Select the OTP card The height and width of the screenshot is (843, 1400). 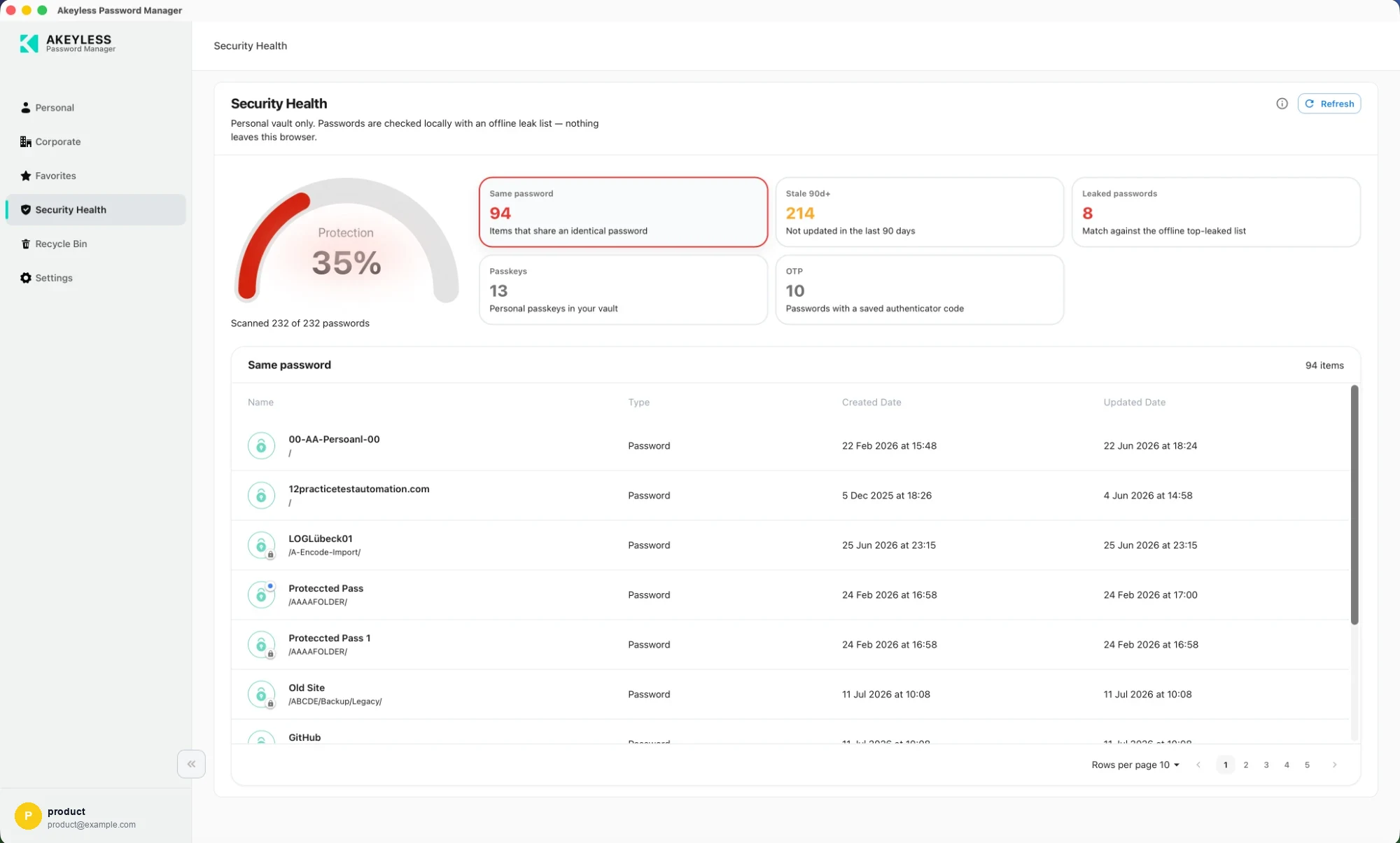[x=919, y=290]
